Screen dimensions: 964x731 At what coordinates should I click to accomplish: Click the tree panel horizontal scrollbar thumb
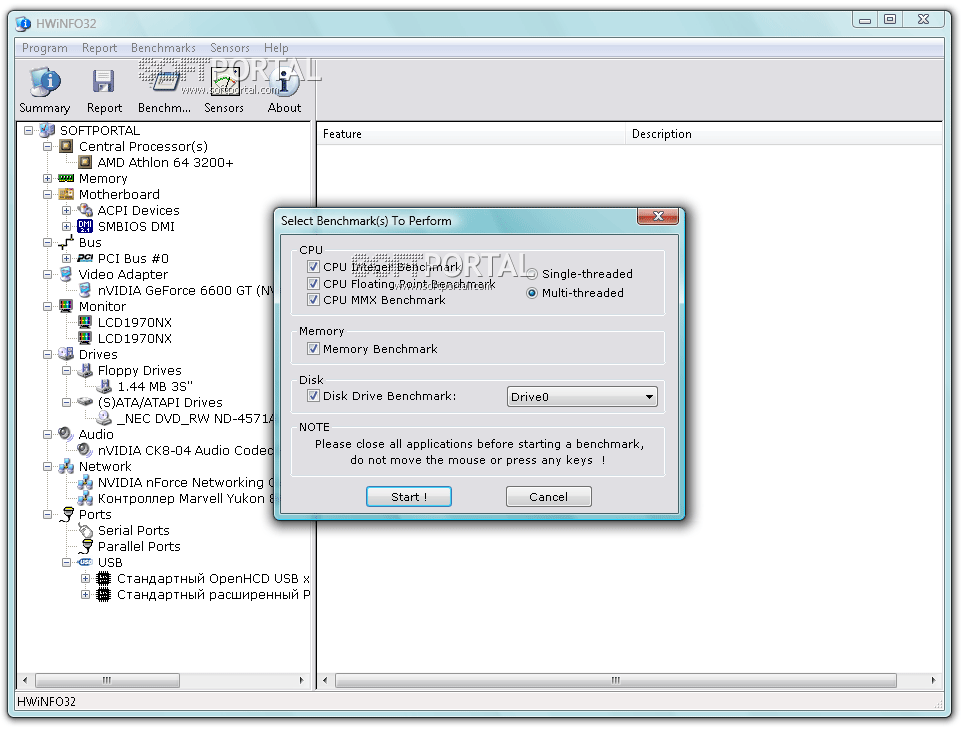[108, 680]
